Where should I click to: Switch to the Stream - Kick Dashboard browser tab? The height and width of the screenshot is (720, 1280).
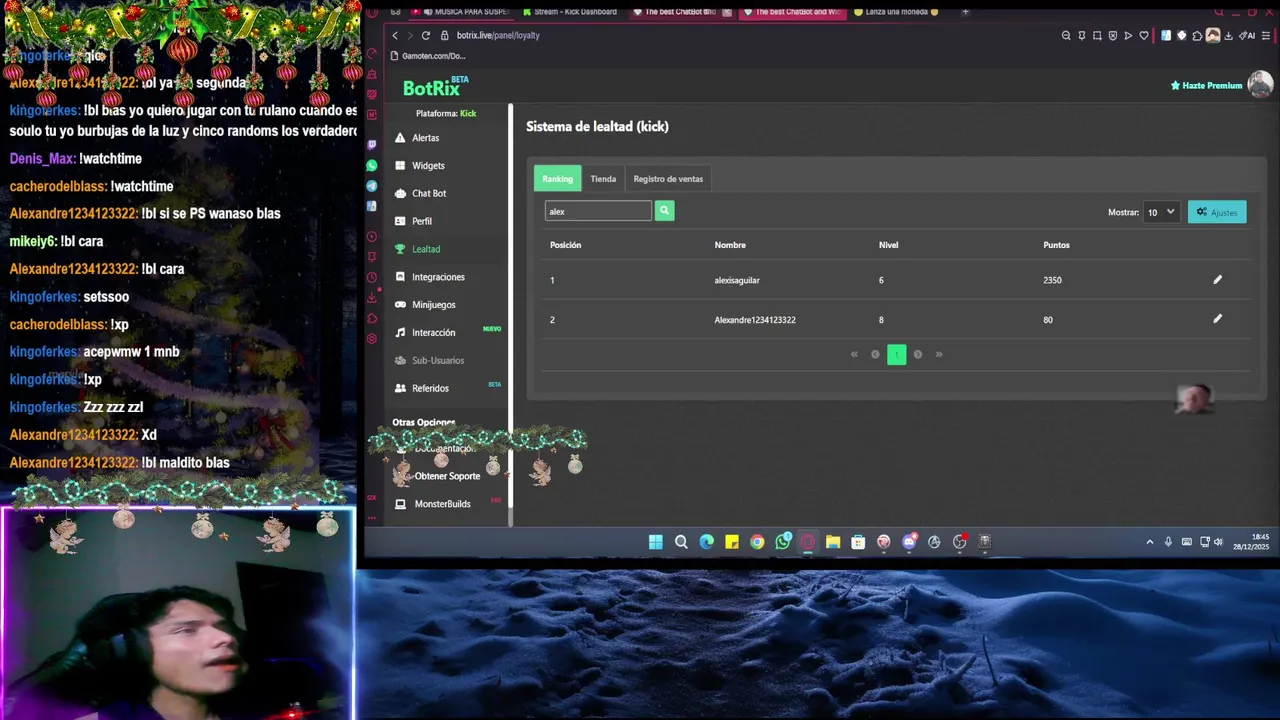point(568,12)
